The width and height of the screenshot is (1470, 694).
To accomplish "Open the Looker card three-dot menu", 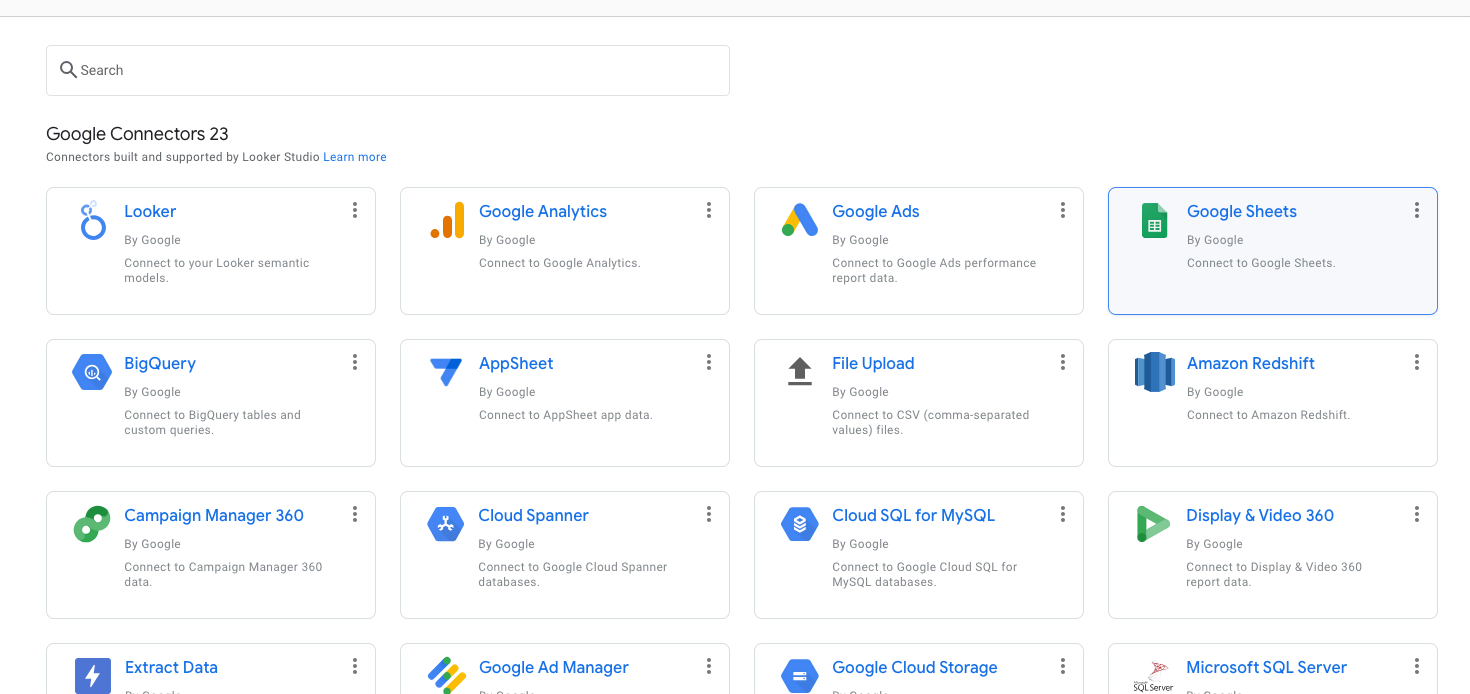I will [x=354, y=210].
